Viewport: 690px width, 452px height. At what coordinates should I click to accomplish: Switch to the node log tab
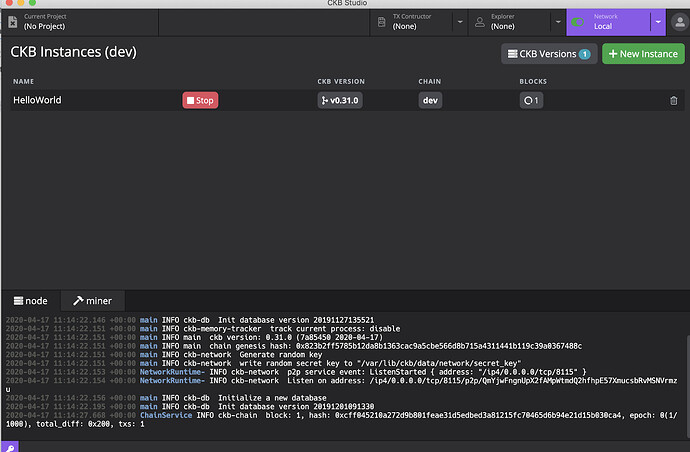31,301
